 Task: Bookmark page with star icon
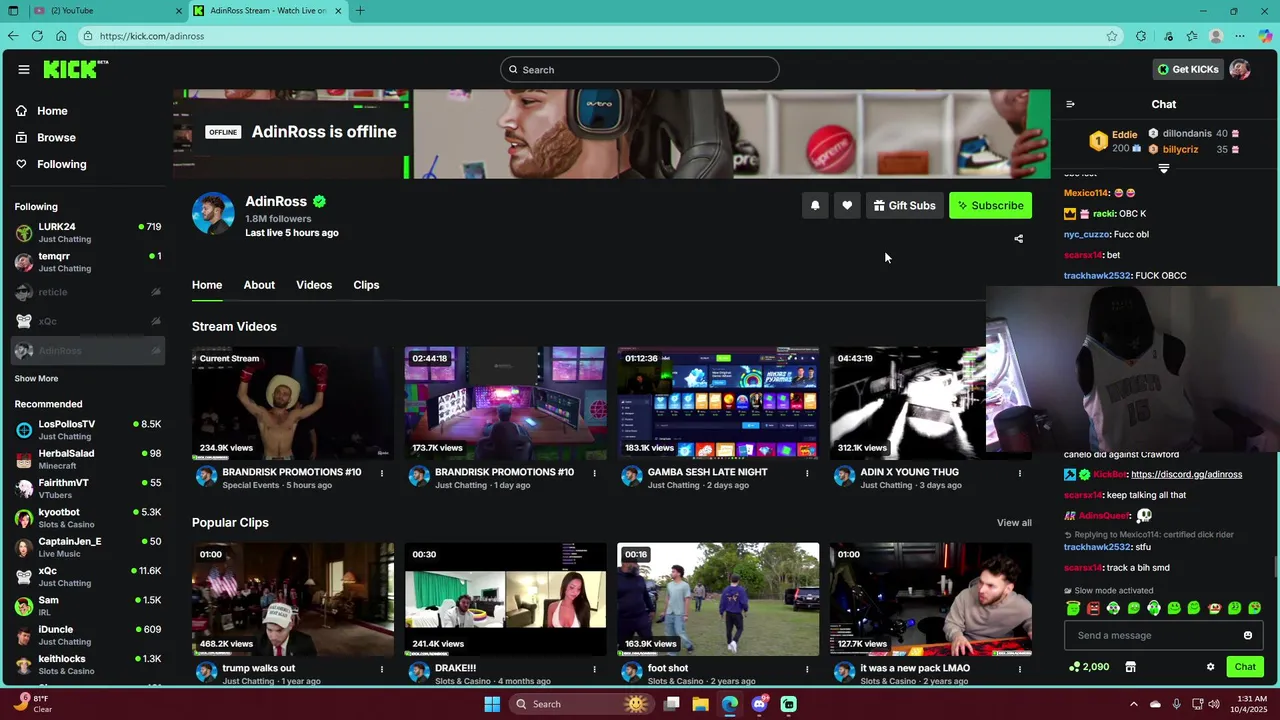pyautogui.click(x=1112, y=36)
